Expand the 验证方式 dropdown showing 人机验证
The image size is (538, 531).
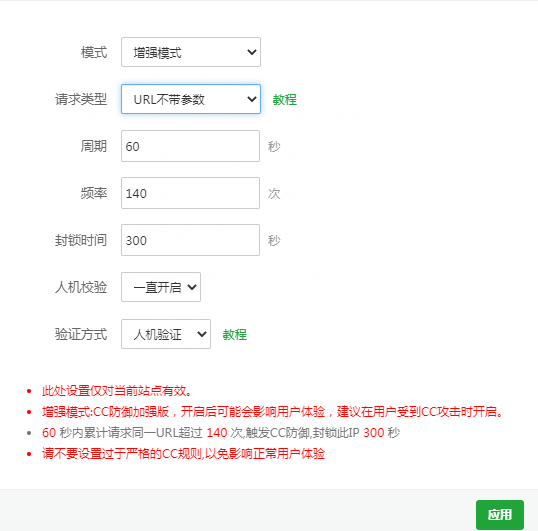(166, 334)
